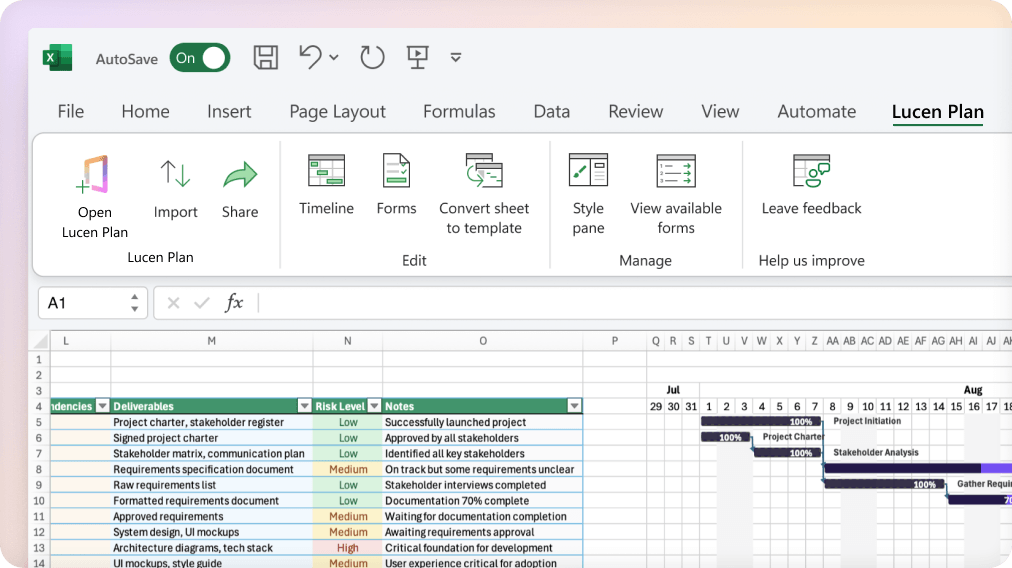Viewport: 1012px width, 568px height.
Task: Open the Name Box stepper arrows
Action: pos(134,303)
